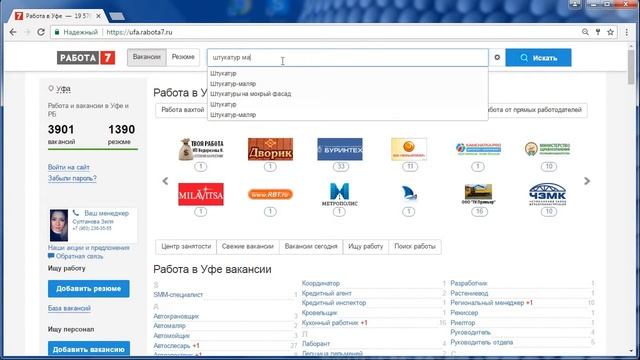Open База вакансий link
Image resolution: width=640 pixels, height=360 pixels.
[x=69, y=308]
